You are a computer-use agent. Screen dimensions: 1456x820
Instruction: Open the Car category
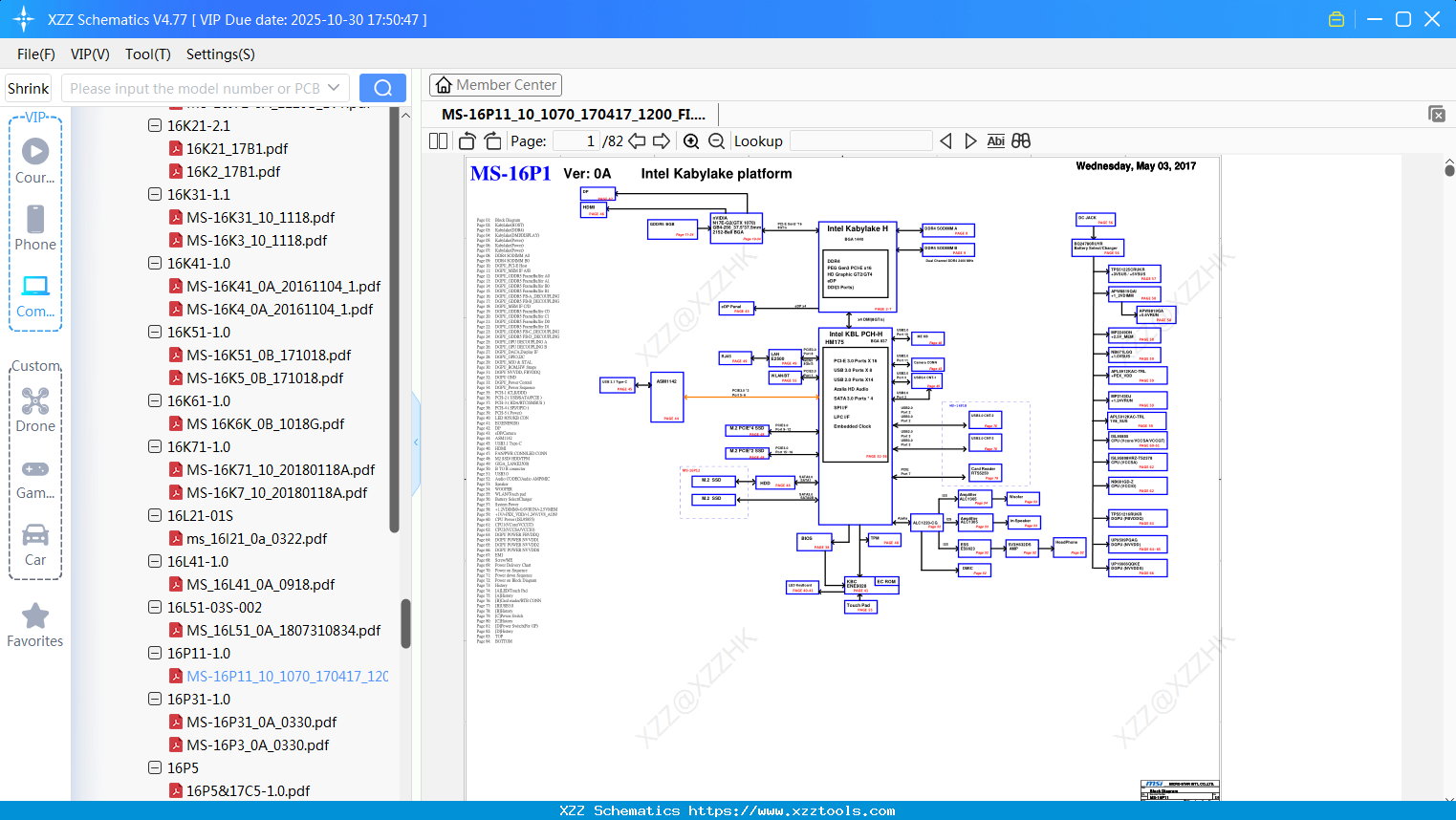click(x=35, y=544)
